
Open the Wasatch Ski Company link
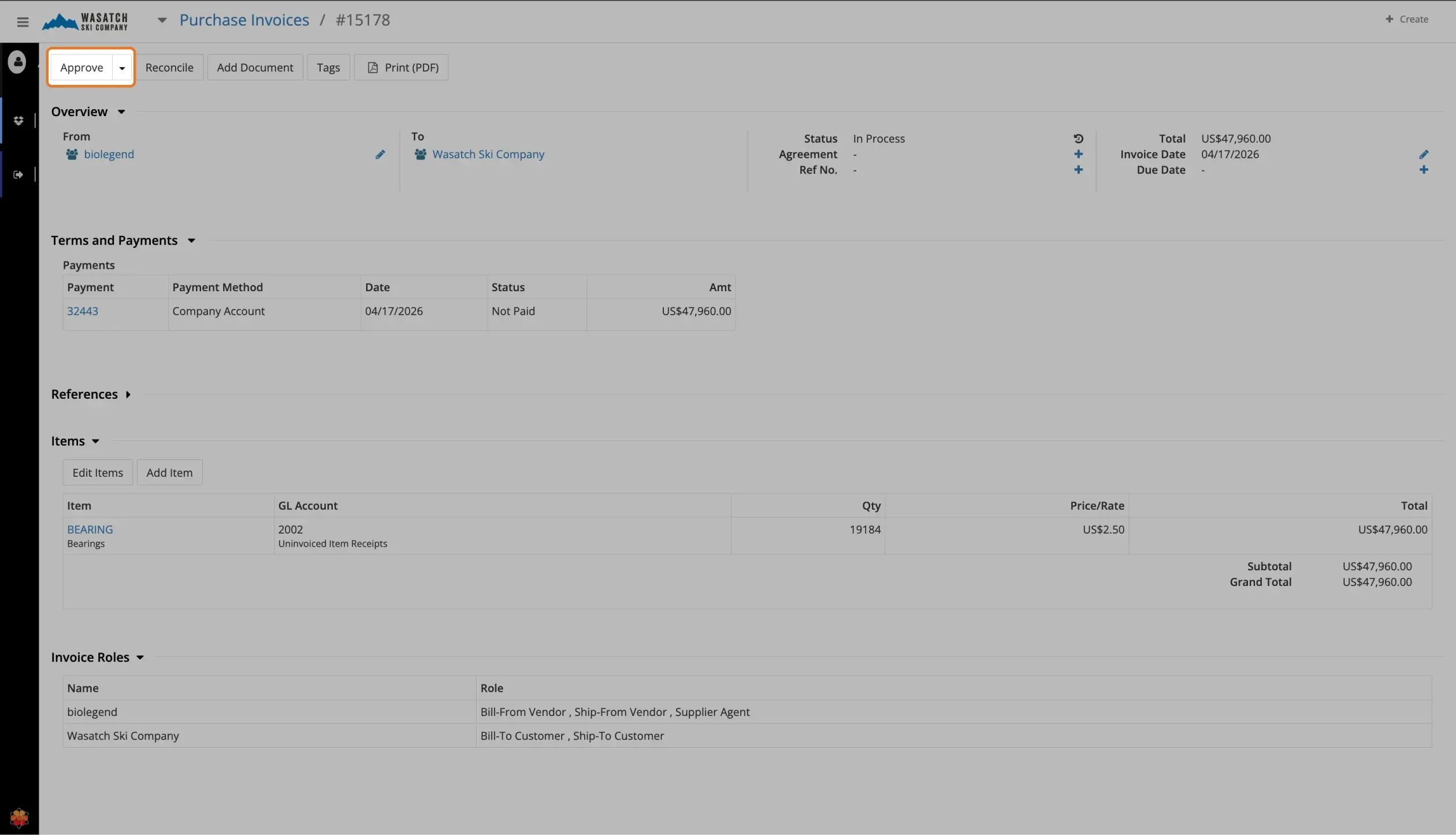(488, 154)
